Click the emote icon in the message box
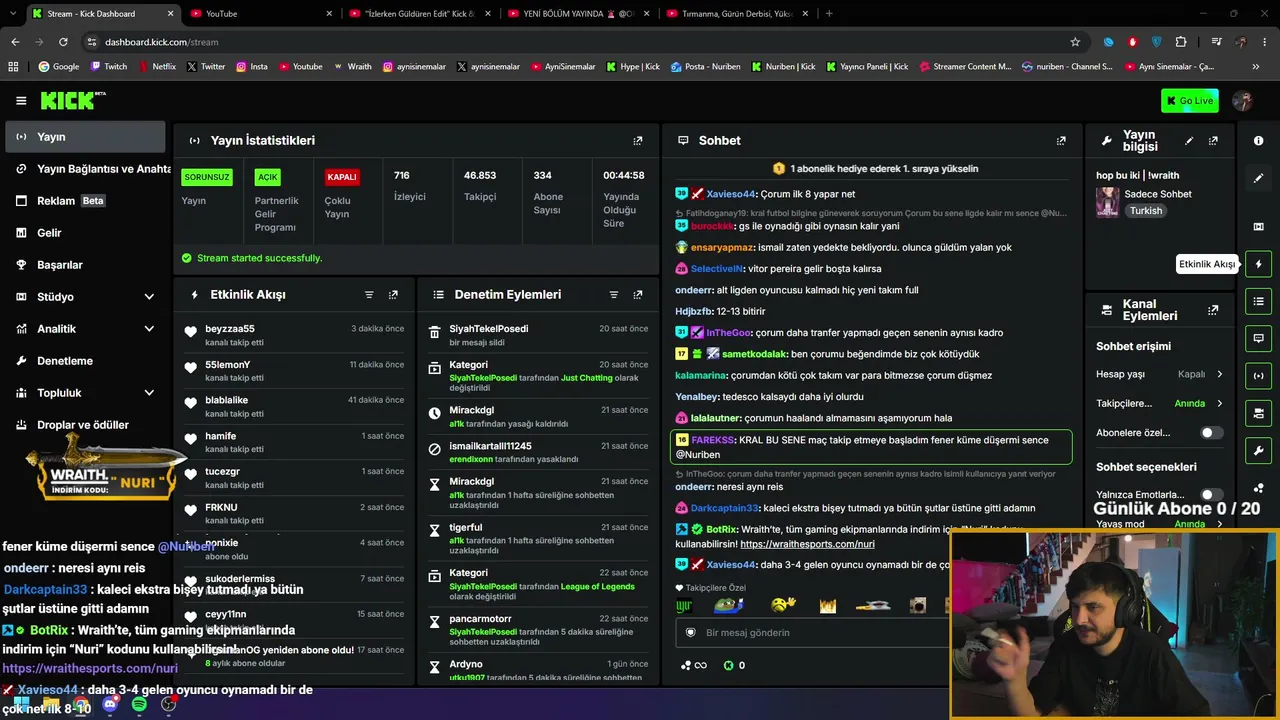This screenshot has height=720, width=1280. 690,633
